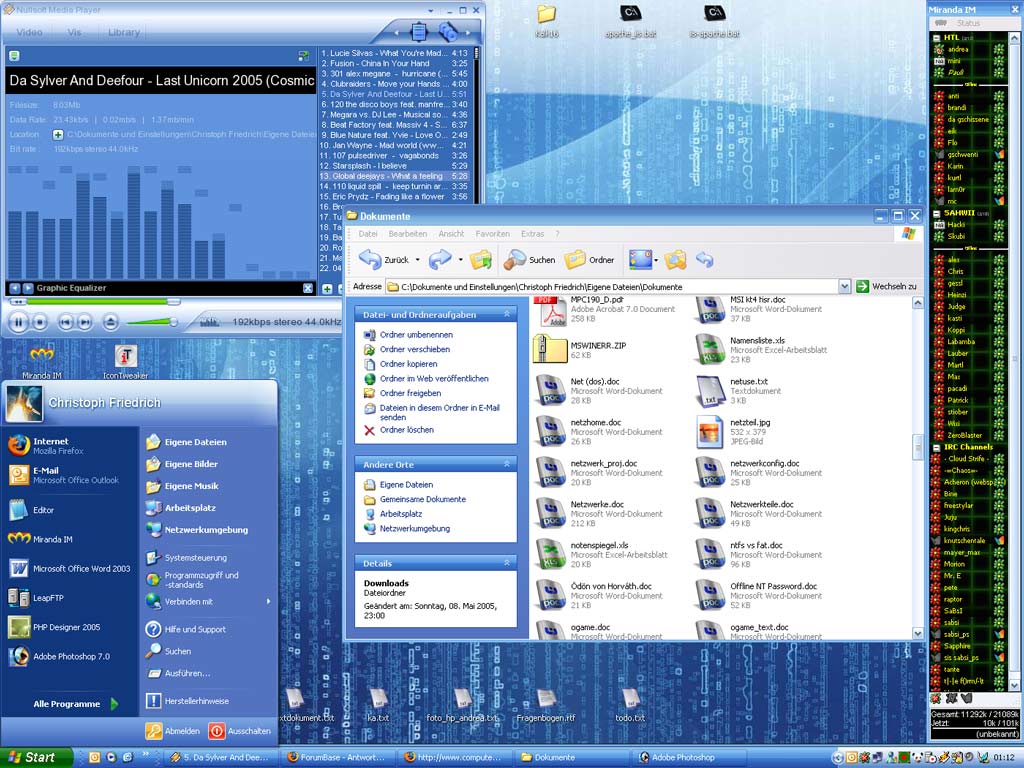Click the forward arrow in Explorer toolbar
This screenshot has height=768, width=1024.
click(440, 260)
